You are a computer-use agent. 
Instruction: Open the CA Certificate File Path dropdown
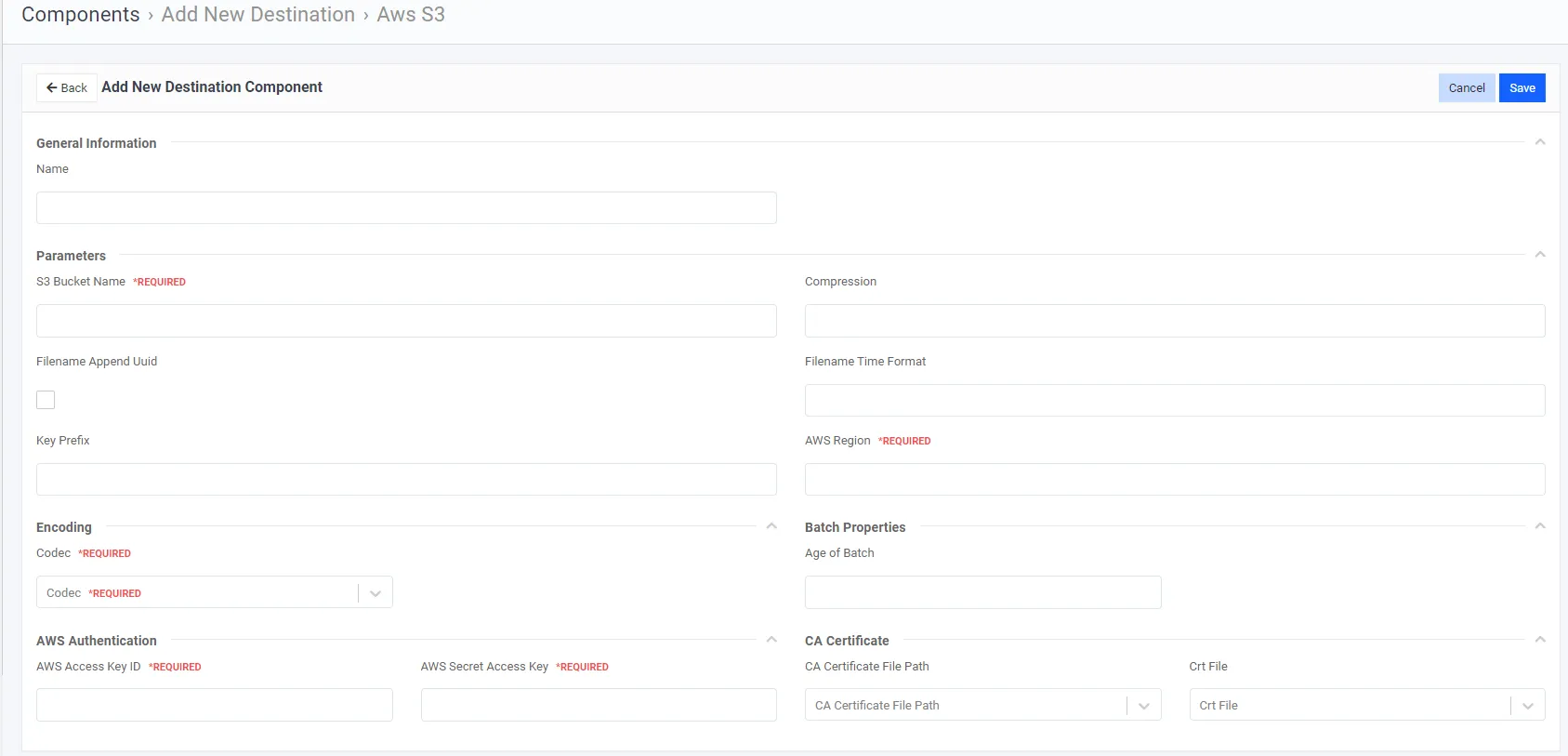pos(982,705)
